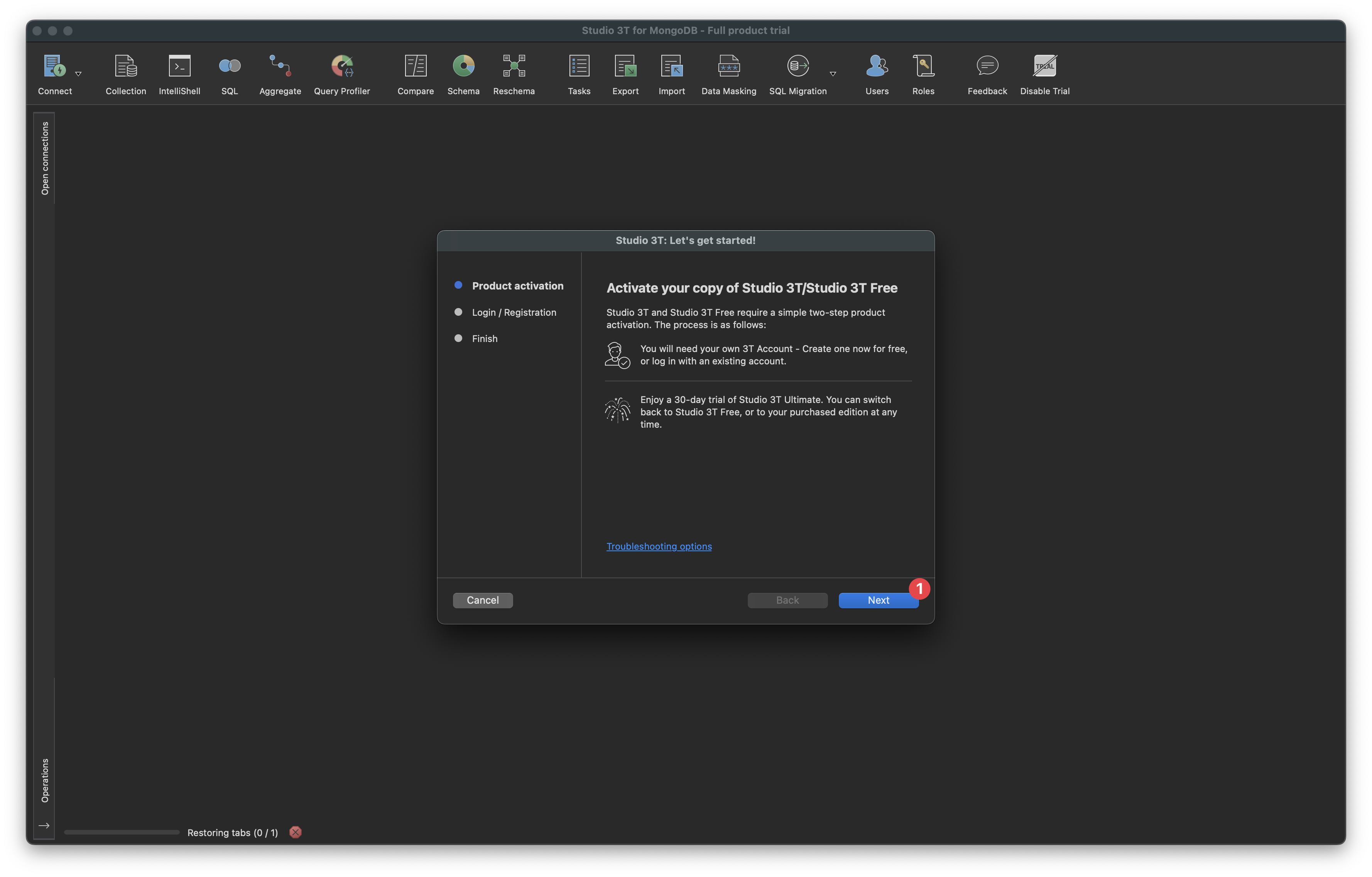Image resolution: width=1372 pixels, height=877 pixels.
Task: Open the Connect manager icon
Action: click(x=55, y=66)
